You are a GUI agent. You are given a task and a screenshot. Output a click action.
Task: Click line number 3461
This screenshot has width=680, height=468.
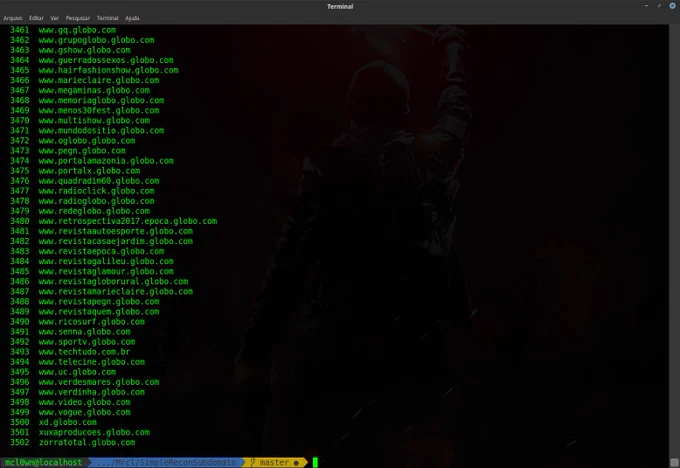(20, 30)
